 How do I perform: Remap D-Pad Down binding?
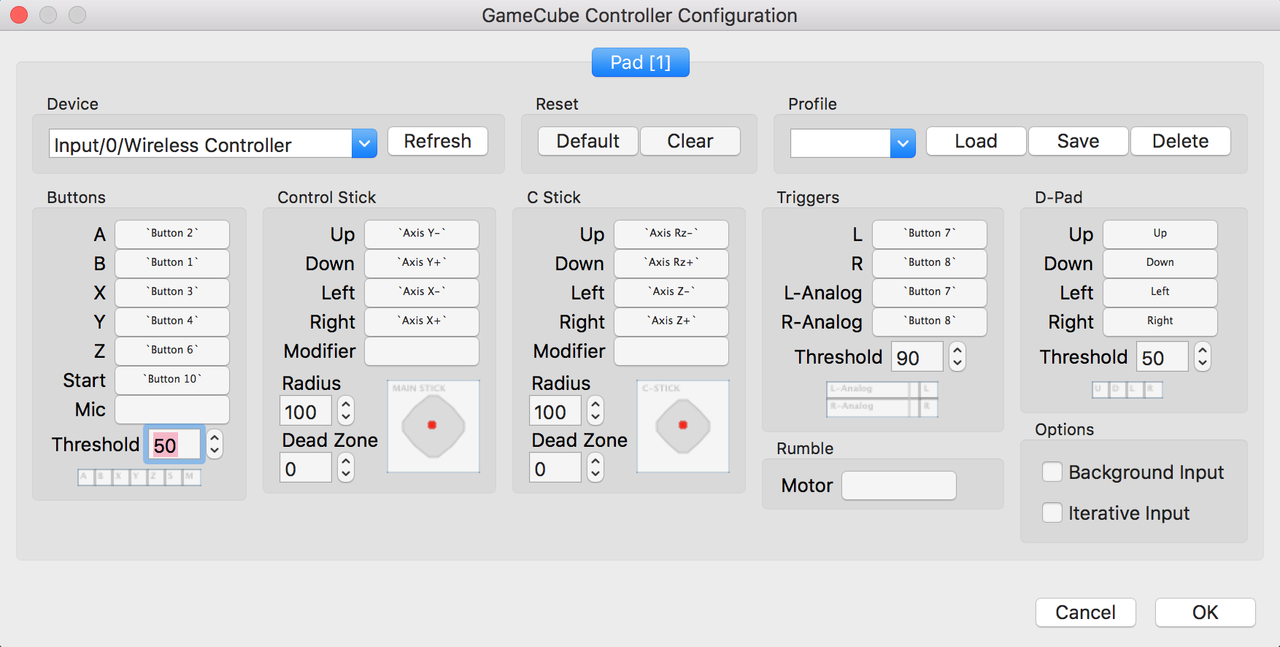click(1160, 263)
